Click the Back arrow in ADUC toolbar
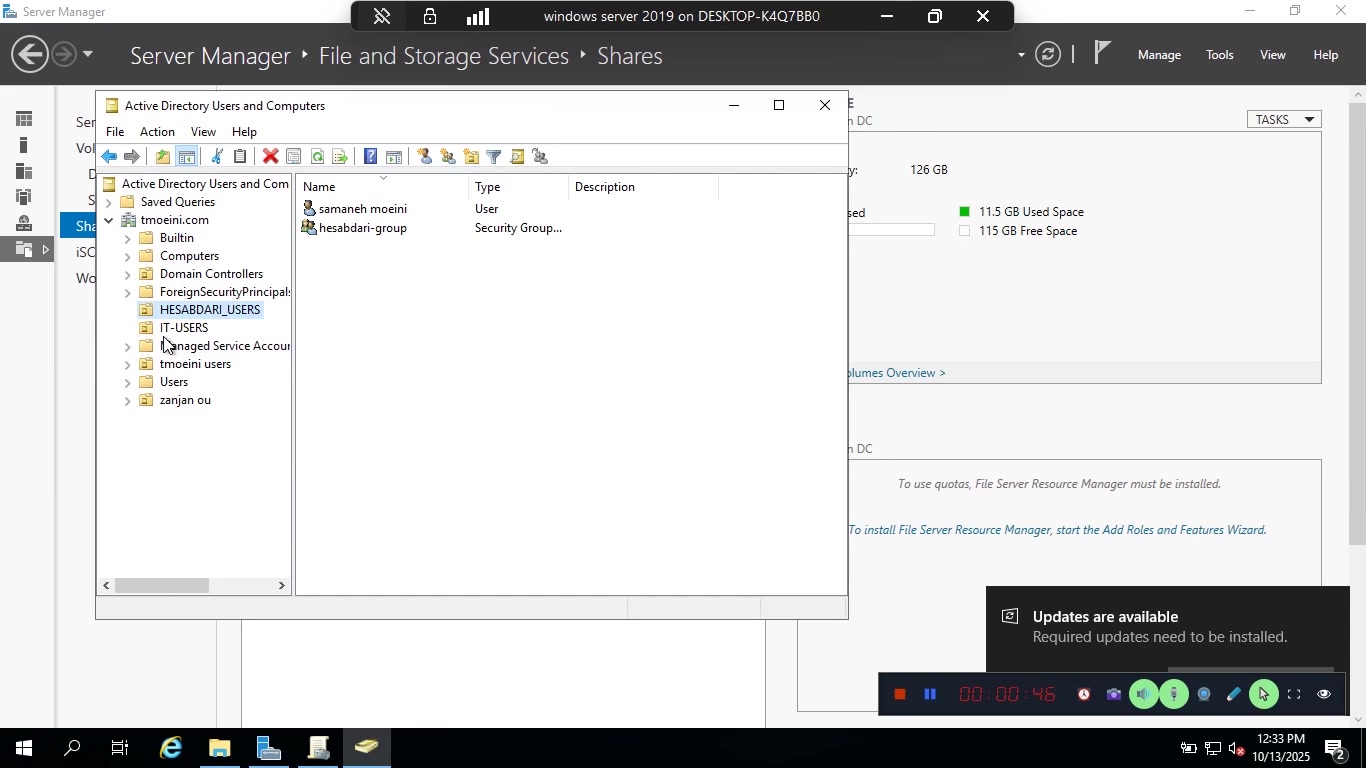1366x768 pixels. 109,157
